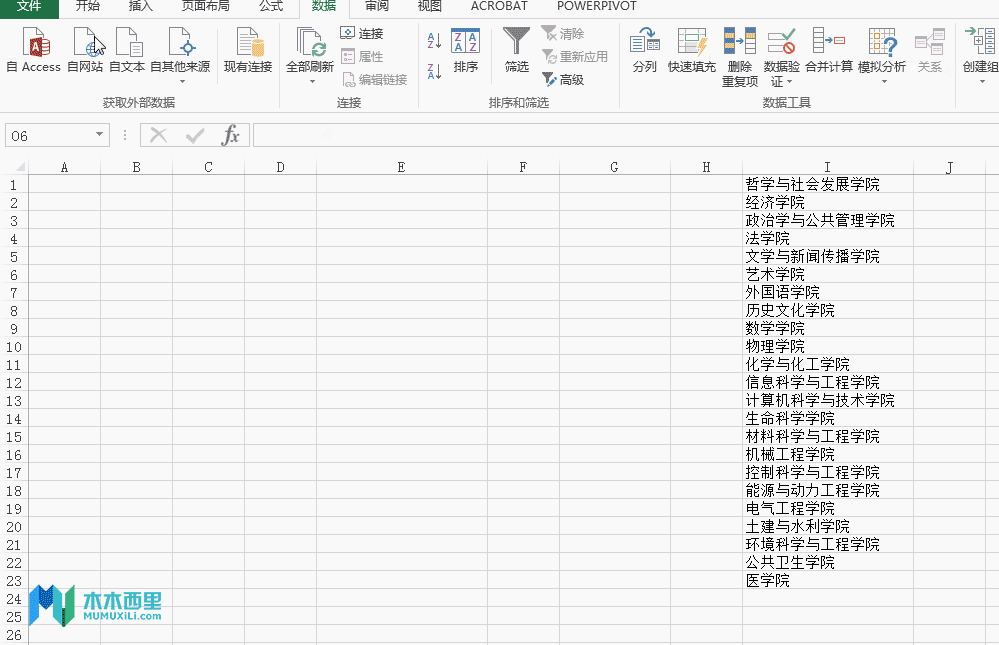Select cell 机械工程学院
This screenshot has width=999, height=645.
[828, 454]
